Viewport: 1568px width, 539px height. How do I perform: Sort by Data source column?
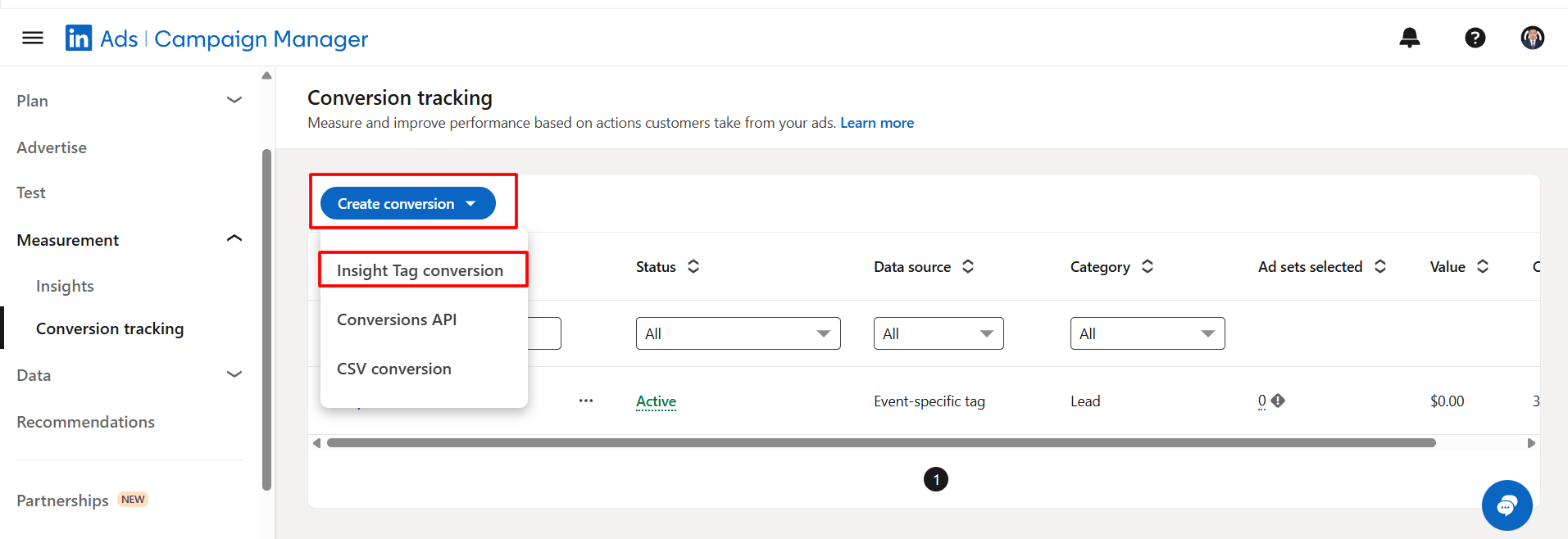pyautogui.click(x=968, y=266)
